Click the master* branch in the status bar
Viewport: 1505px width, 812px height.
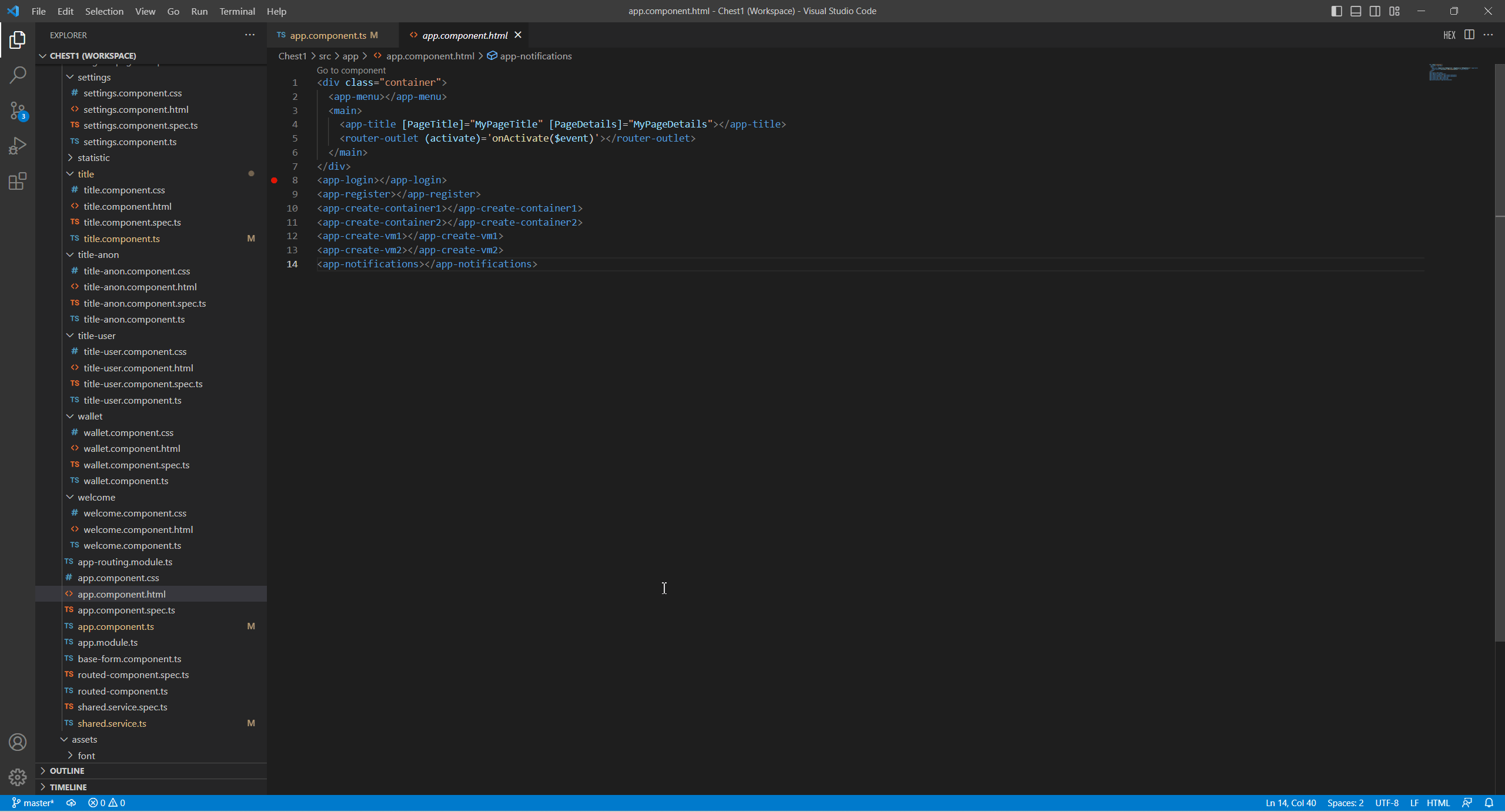32,803
